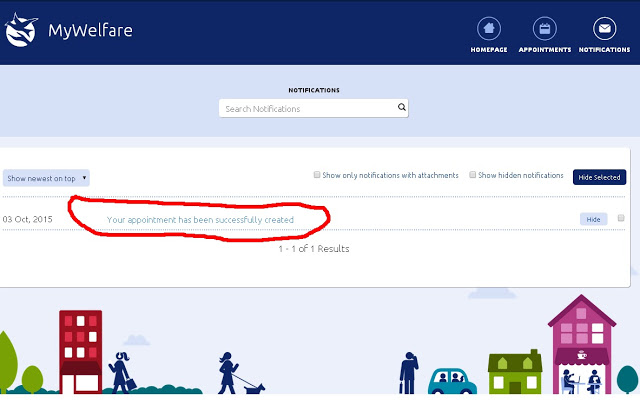The width and height of the screenshot is (640, 418).
Task: Hide the appointment created notification
Action: (x=593, y=219)
